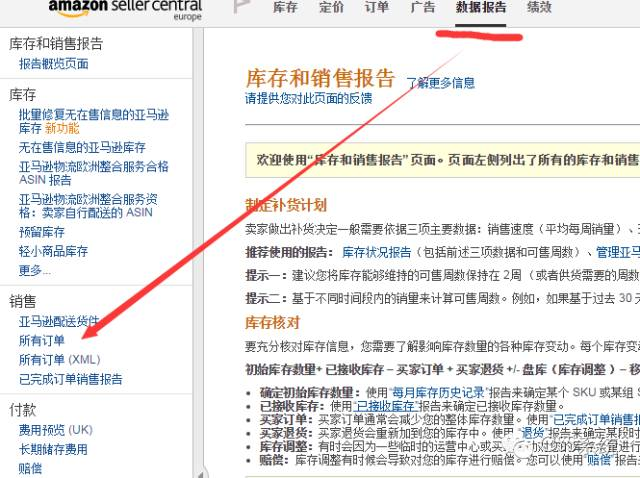This screenshot has height=478, width=640.
Task: Open 报告概览页面 in the sidebar
Action: coord(53,64)
